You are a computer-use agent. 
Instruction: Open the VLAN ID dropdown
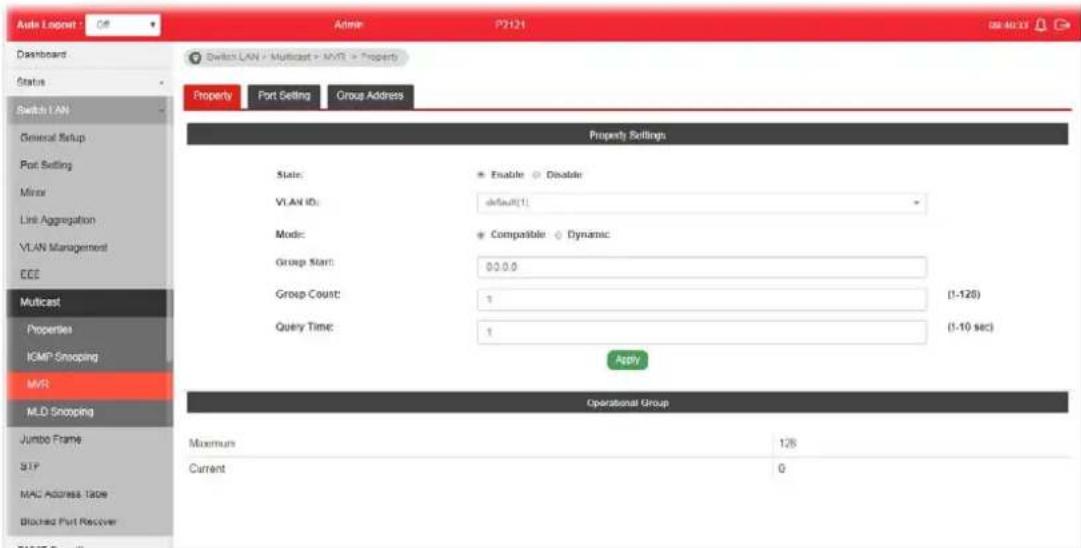pyautogui.click(x=701, y=203)
